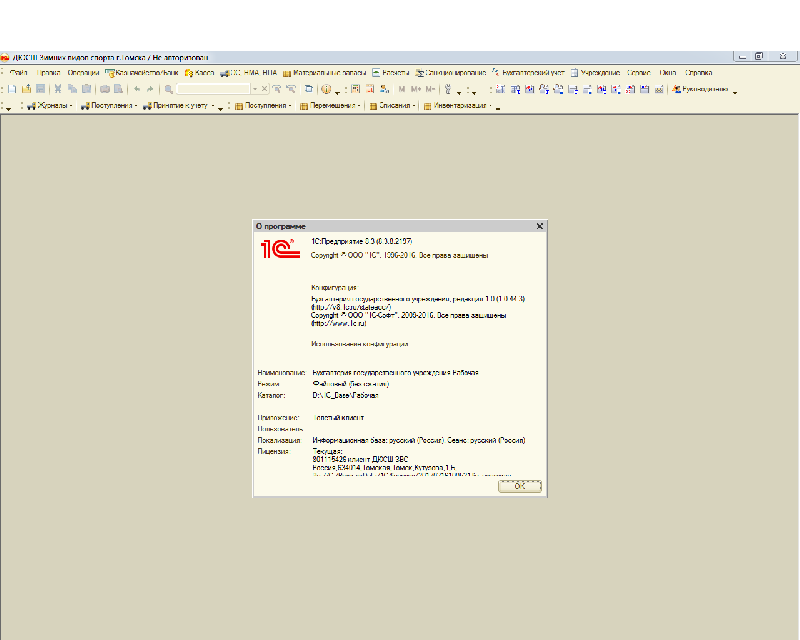This screenshot has height=640, width=800.
Task: Click the Локализация value text
Action: pyautogui.click(x=418, y=440)
